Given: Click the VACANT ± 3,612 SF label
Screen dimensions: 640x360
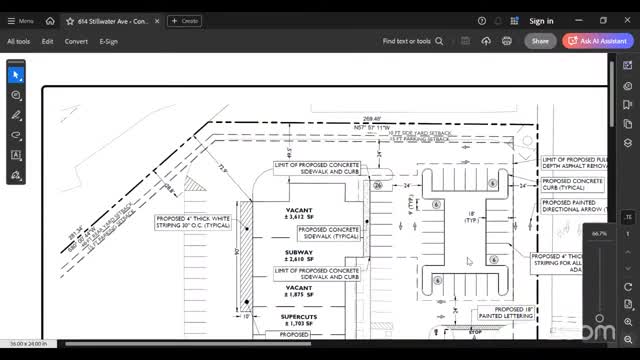Looking at the screenshot, I should 299,213.
